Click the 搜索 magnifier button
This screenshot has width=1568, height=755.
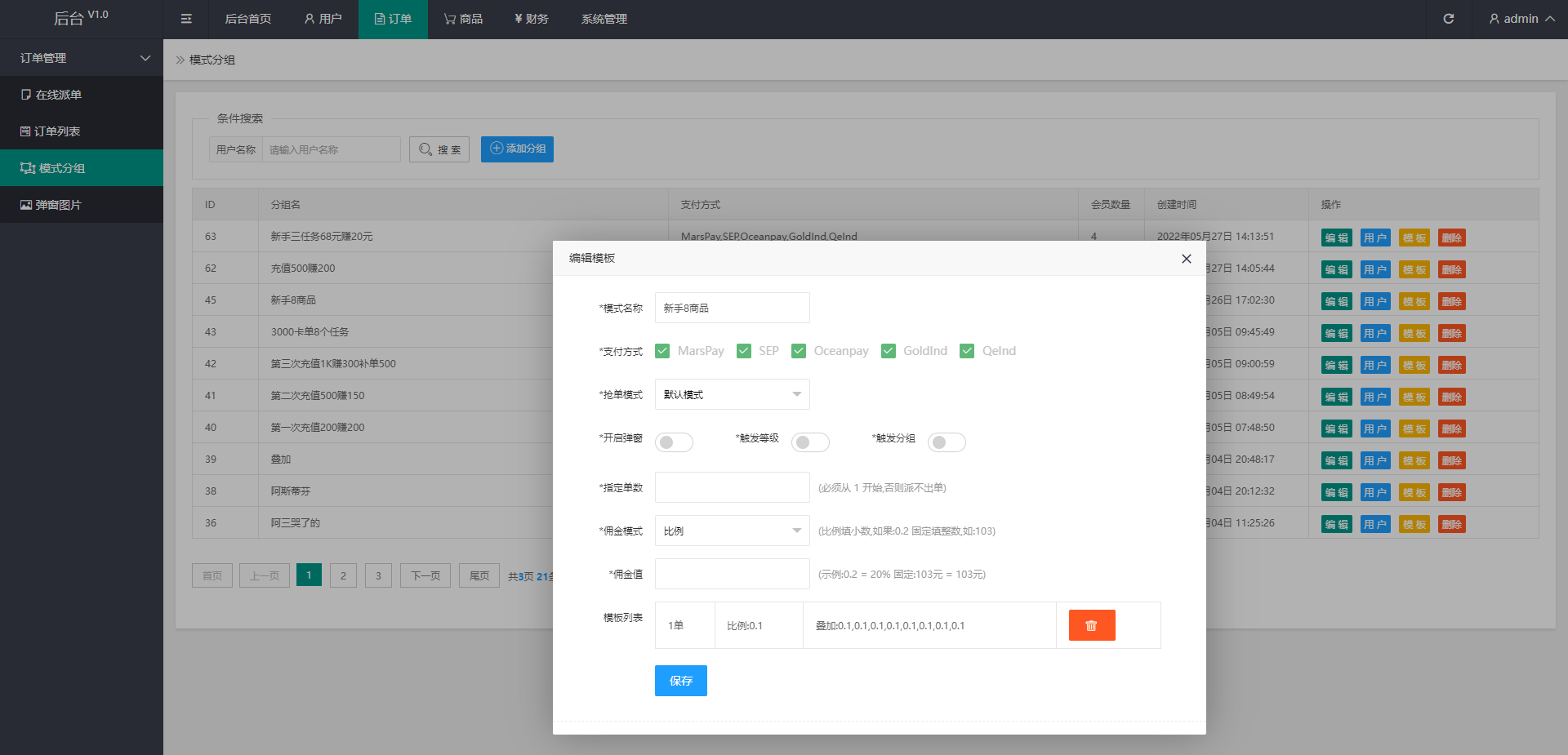pos(439,149)
